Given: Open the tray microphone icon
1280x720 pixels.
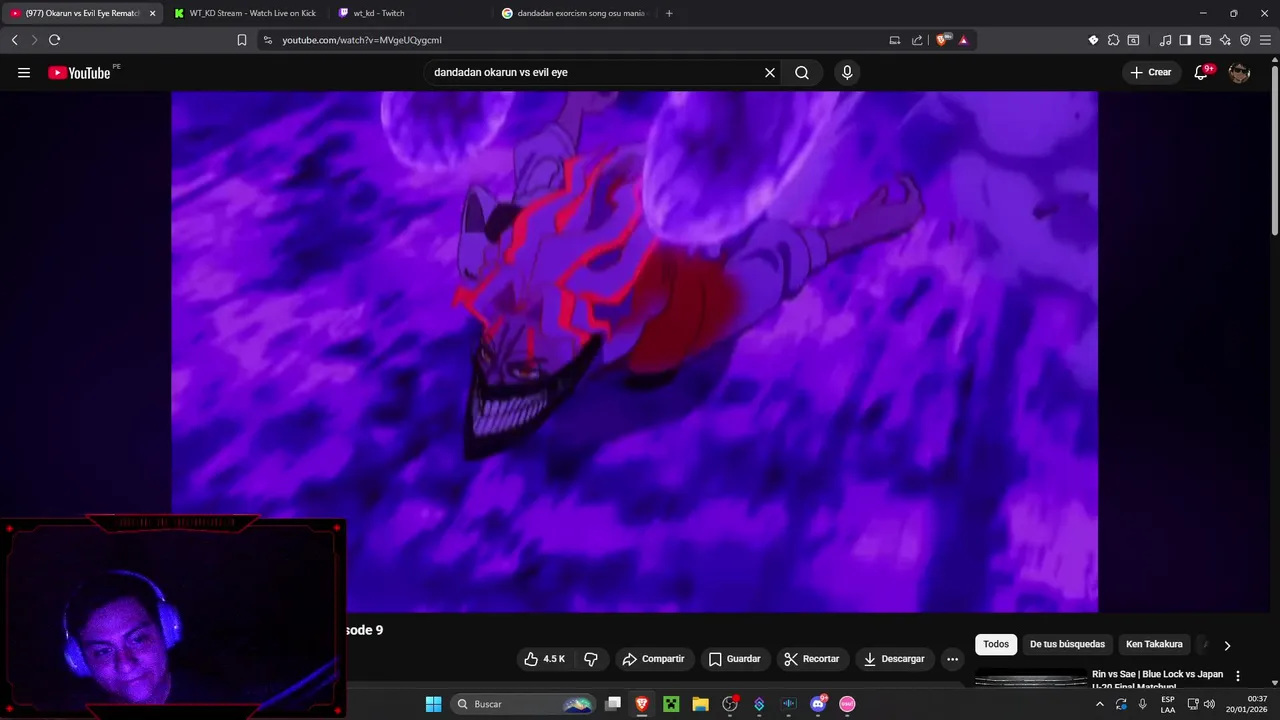Looking at the screenshot, I should click(x=1142, y=704).
